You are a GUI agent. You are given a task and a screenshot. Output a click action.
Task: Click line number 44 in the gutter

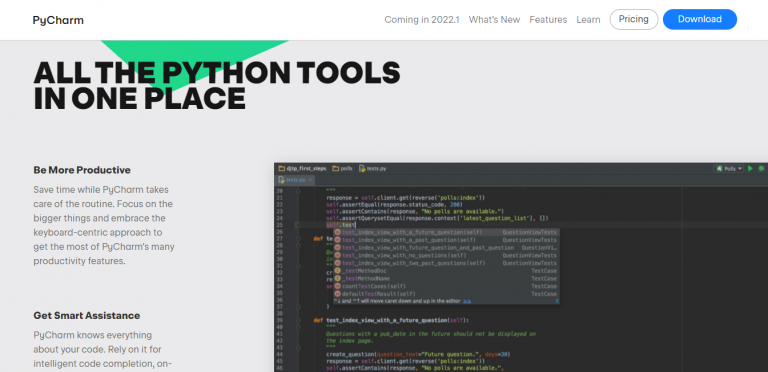tap(279, 353)
